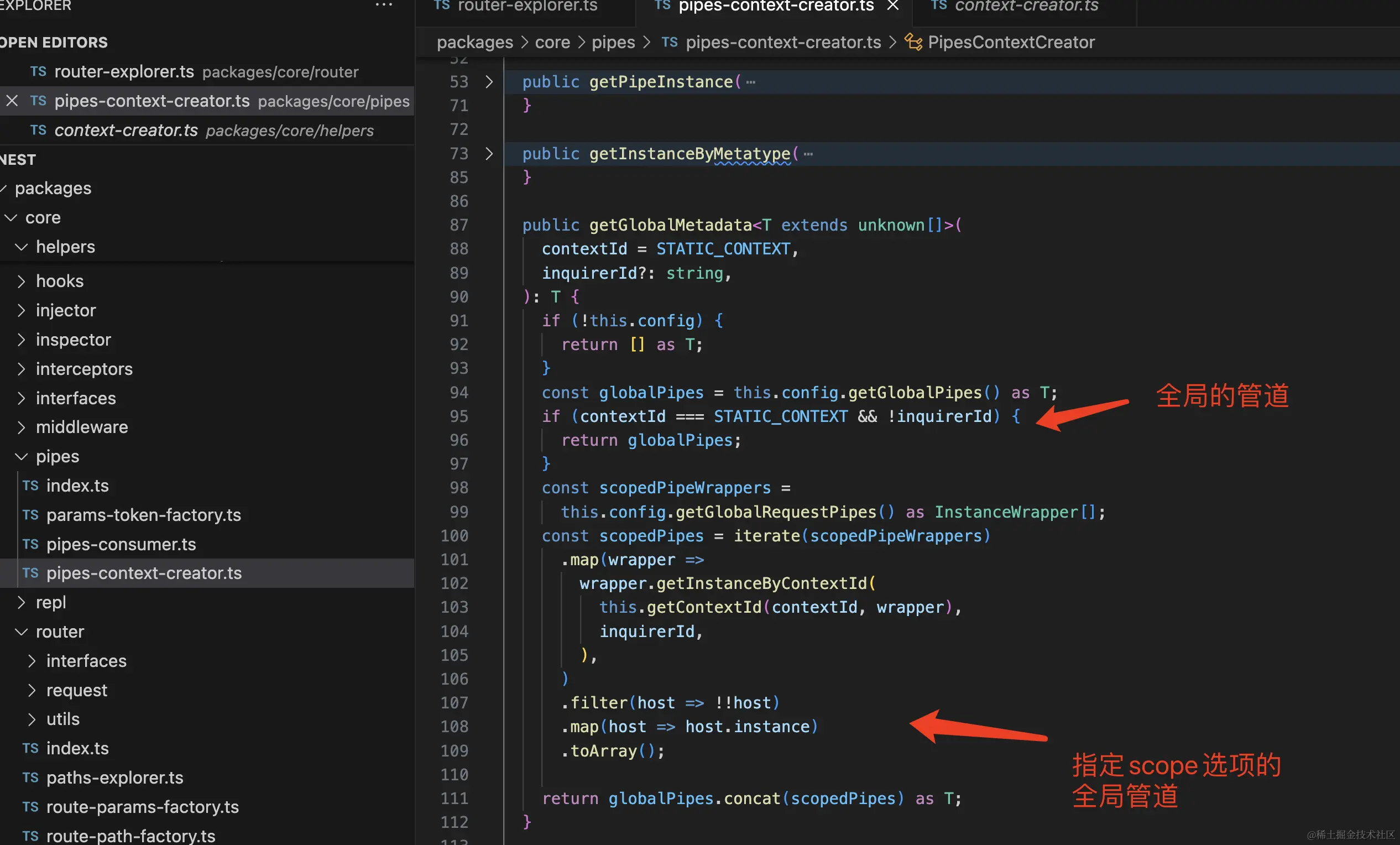Image resolution: width=1400 pixels, height=845 pixels.
Task: Expand folded ellipsis after getPipeInstance(
Action: pos(750,82)
